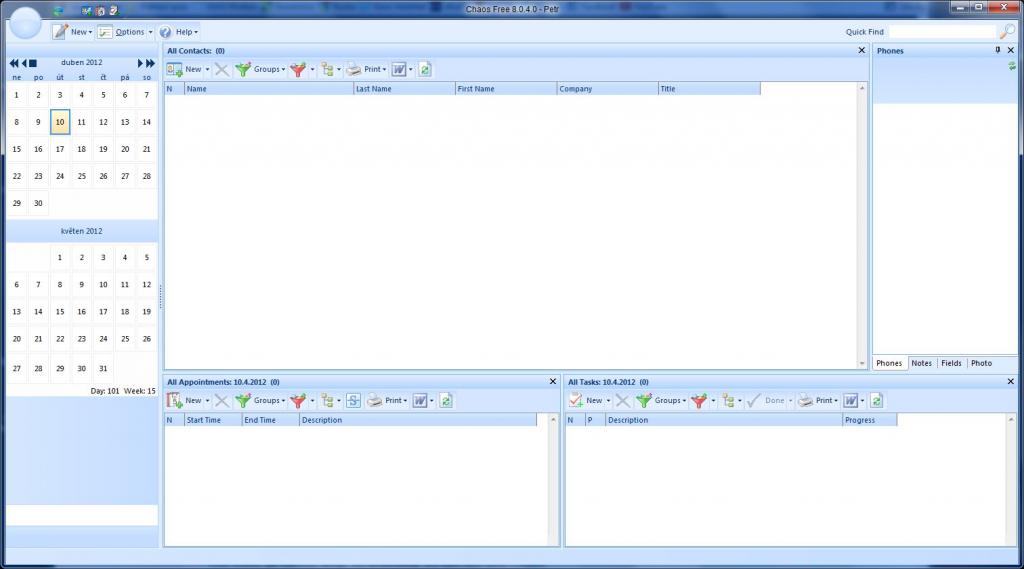Click the square Today button in calendar
Viewport: 1024px width, 569px height.
33,63
